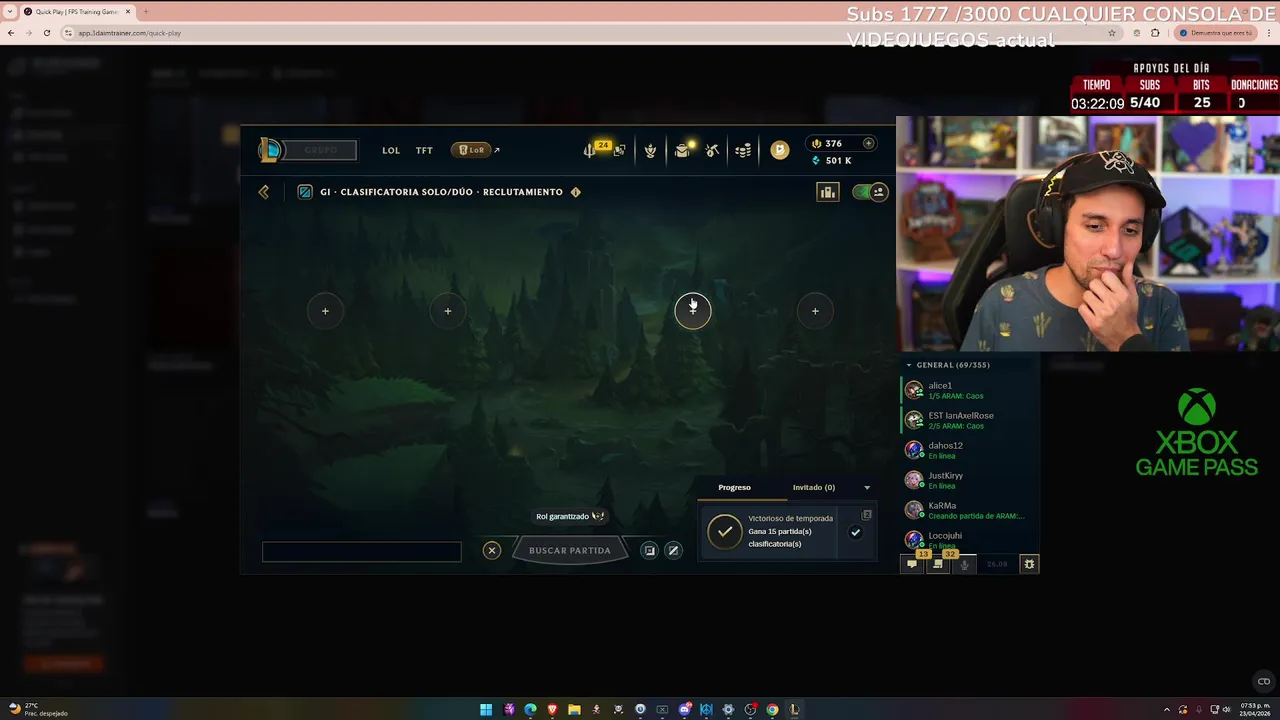The height and width of the screenshot is (720, 1280).
Task: Open missions panel icon with 32 badge
Action: pyautogui.click(x=938, y=563)
